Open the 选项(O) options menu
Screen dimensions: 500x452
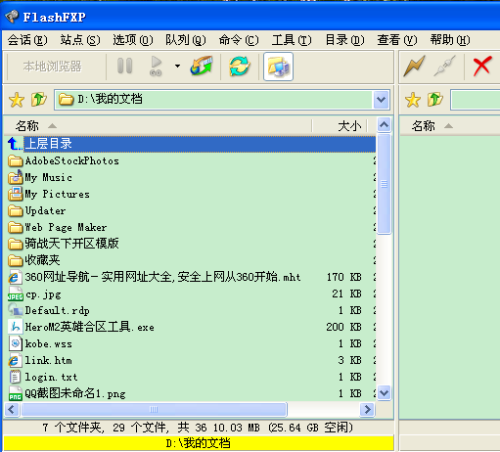133,40
